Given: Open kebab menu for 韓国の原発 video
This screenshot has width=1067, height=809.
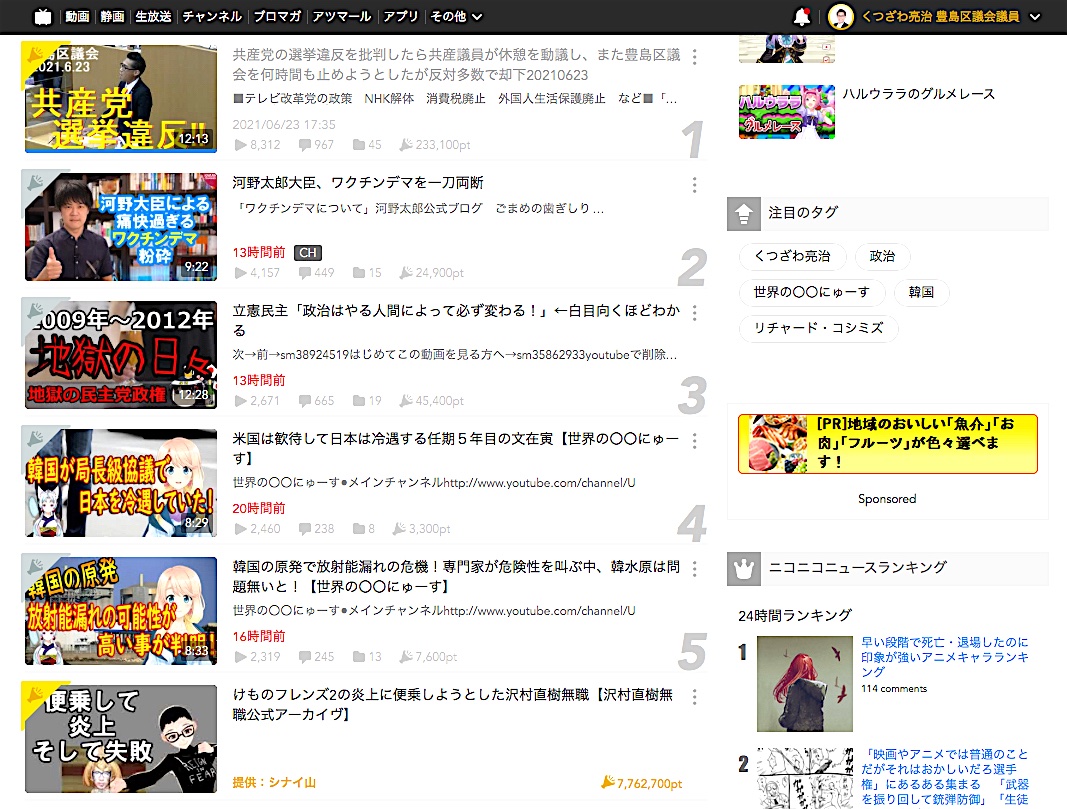Looking at the screenshot, I should (x=694, y=569).
